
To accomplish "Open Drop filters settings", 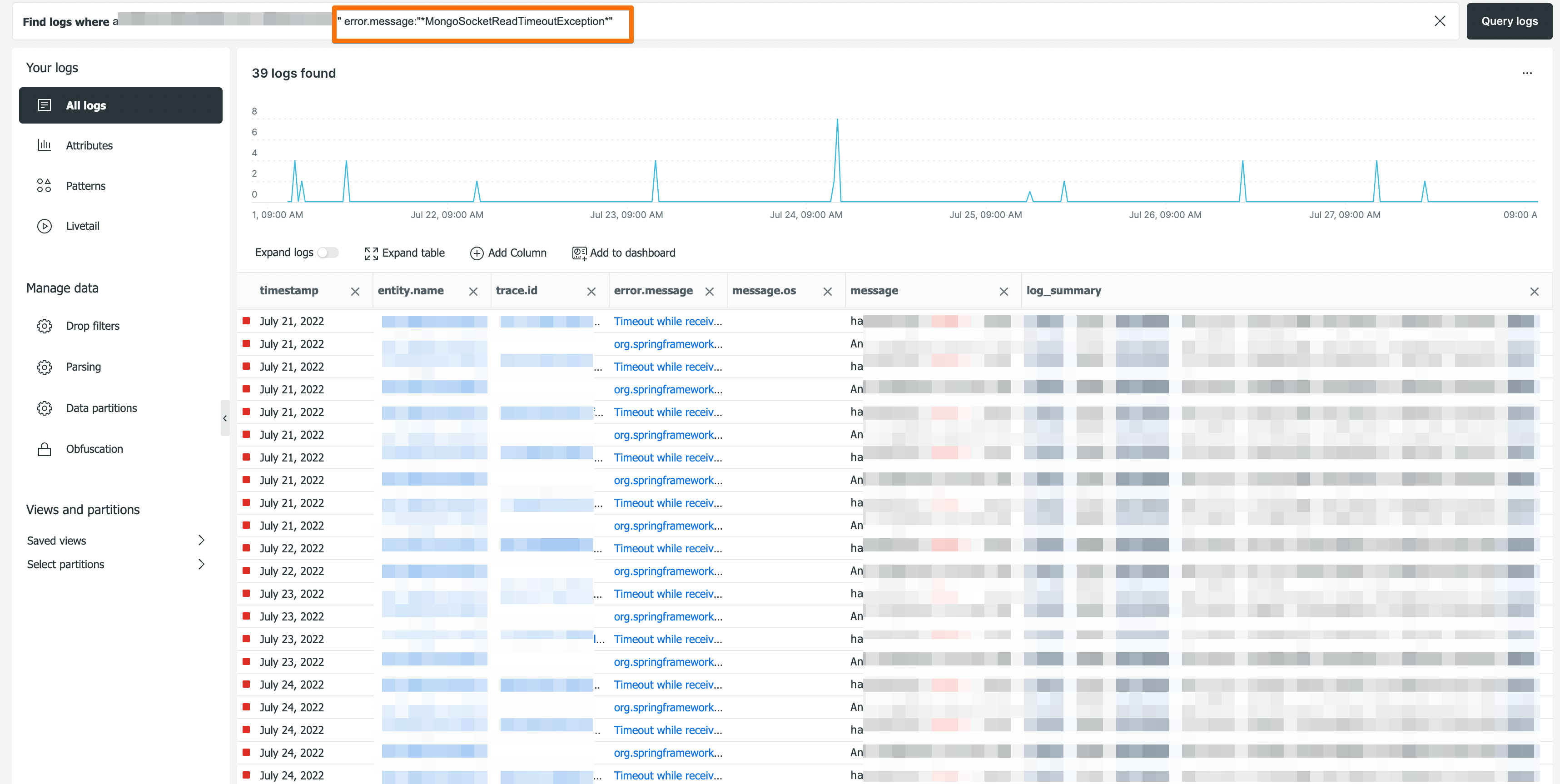I will pos(93,326).
